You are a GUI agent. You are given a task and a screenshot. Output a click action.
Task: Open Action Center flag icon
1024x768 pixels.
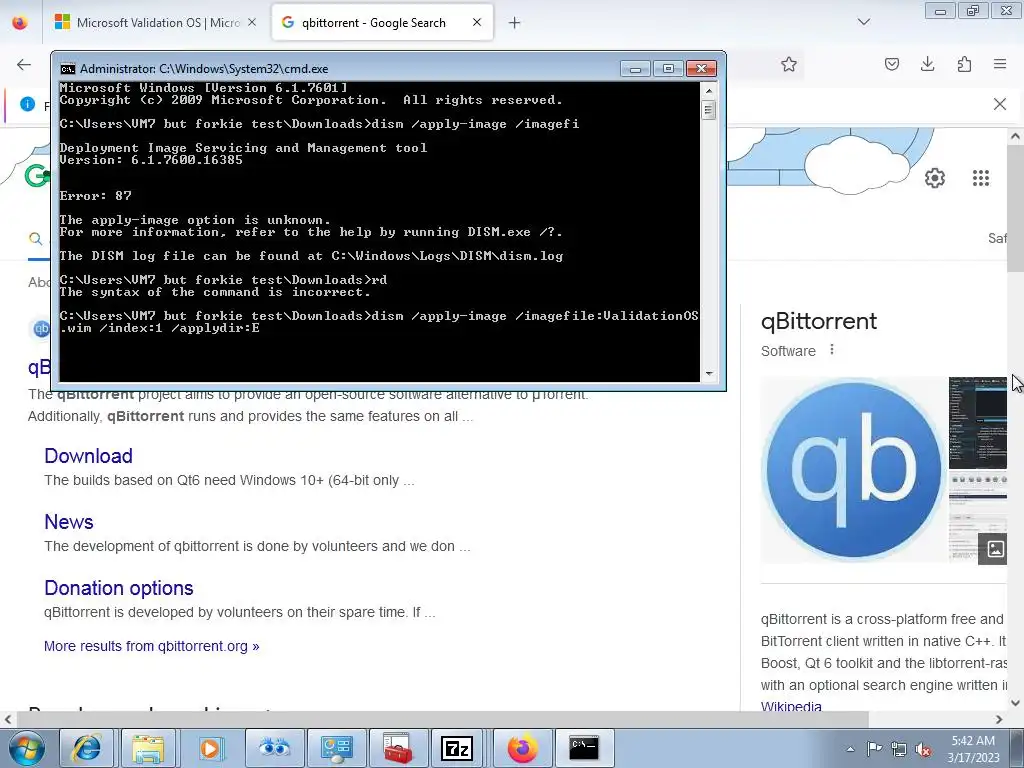(x=874, y=749)
